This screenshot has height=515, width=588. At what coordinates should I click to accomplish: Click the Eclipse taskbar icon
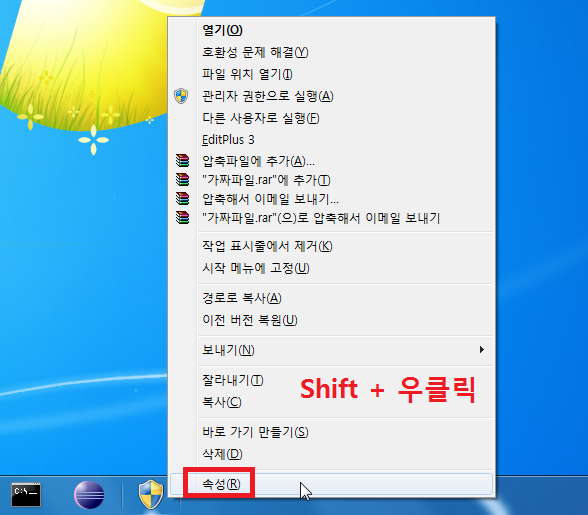[89, 495]
